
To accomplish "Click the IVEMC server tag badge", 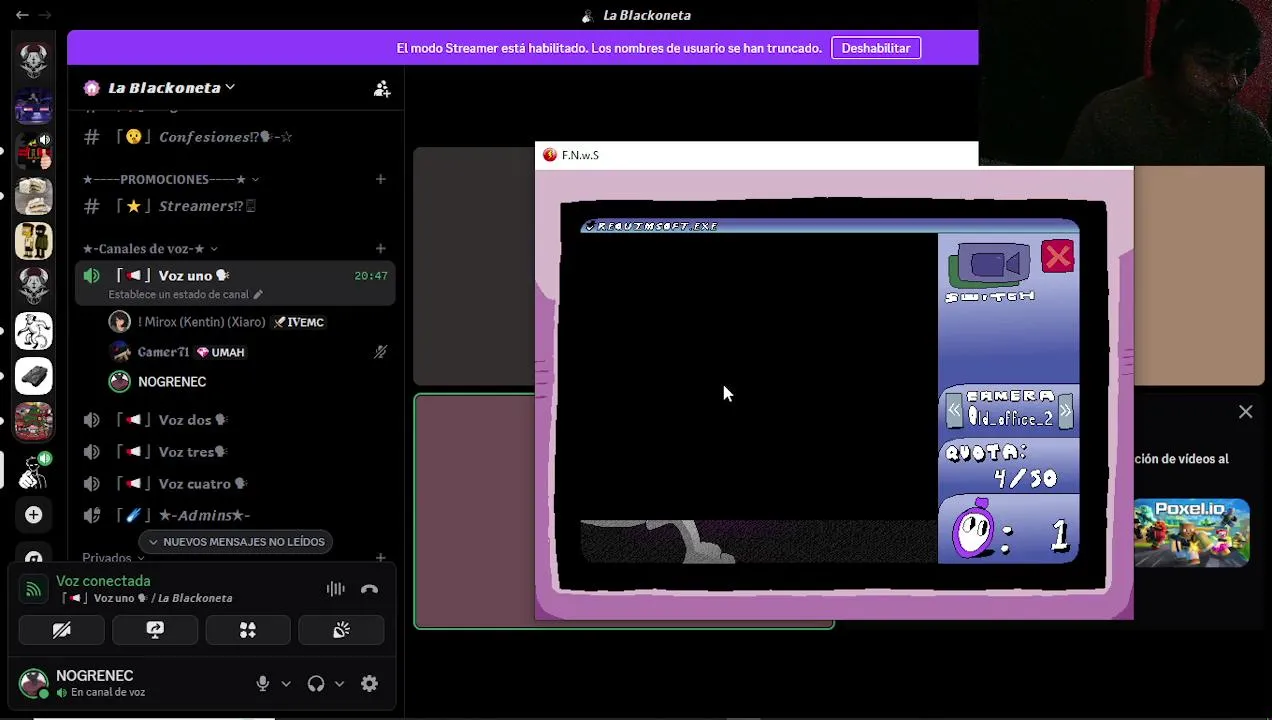I will click(x=299, y=322).
